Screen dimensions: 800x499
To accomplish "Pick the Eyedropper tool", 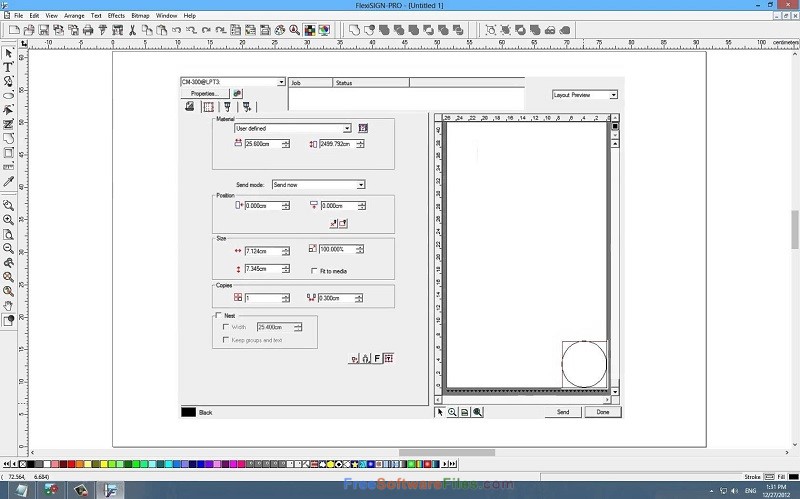I will click(x=8, y=182).
